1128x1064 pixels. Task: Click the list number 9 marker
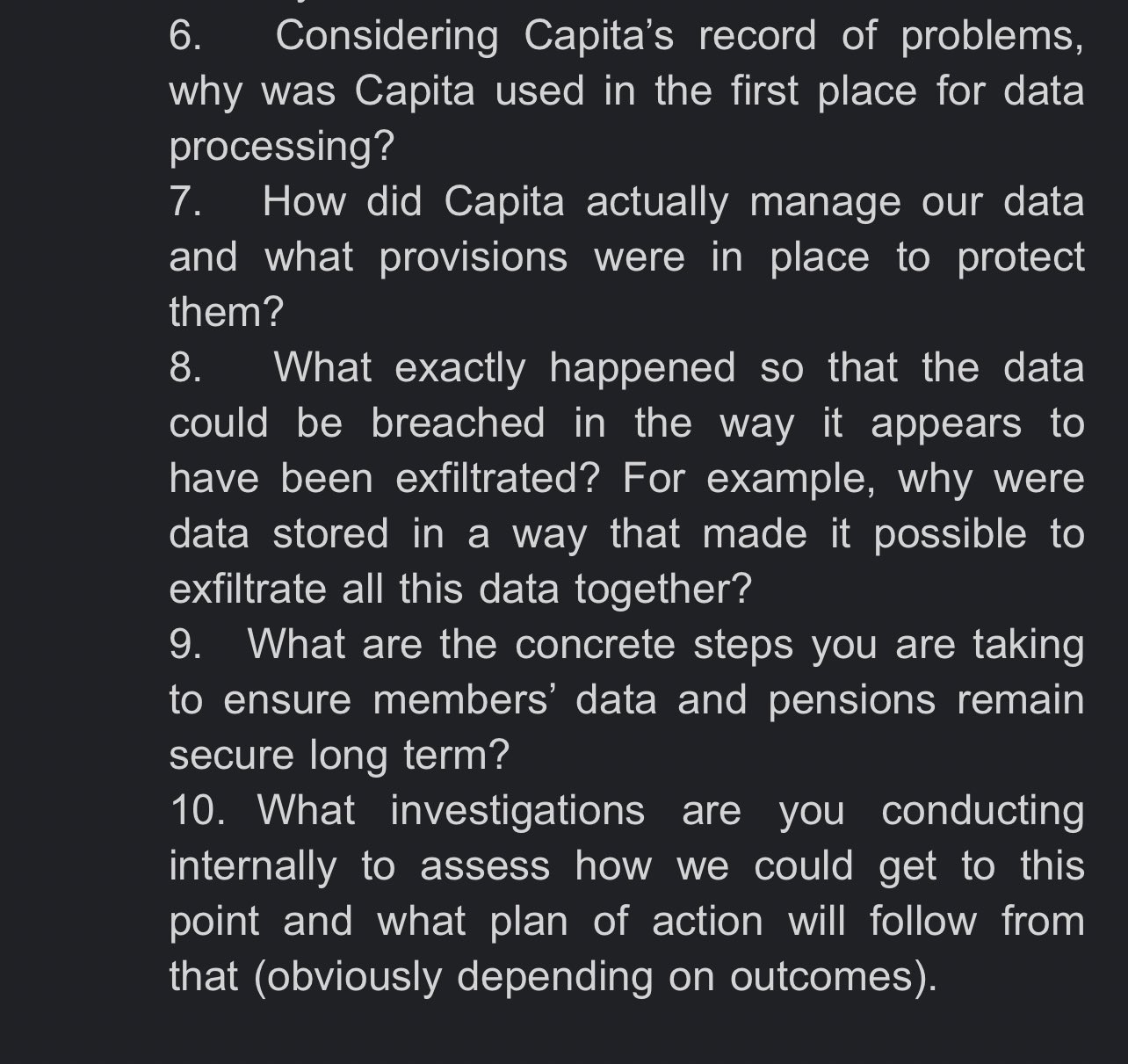point(185,644)
